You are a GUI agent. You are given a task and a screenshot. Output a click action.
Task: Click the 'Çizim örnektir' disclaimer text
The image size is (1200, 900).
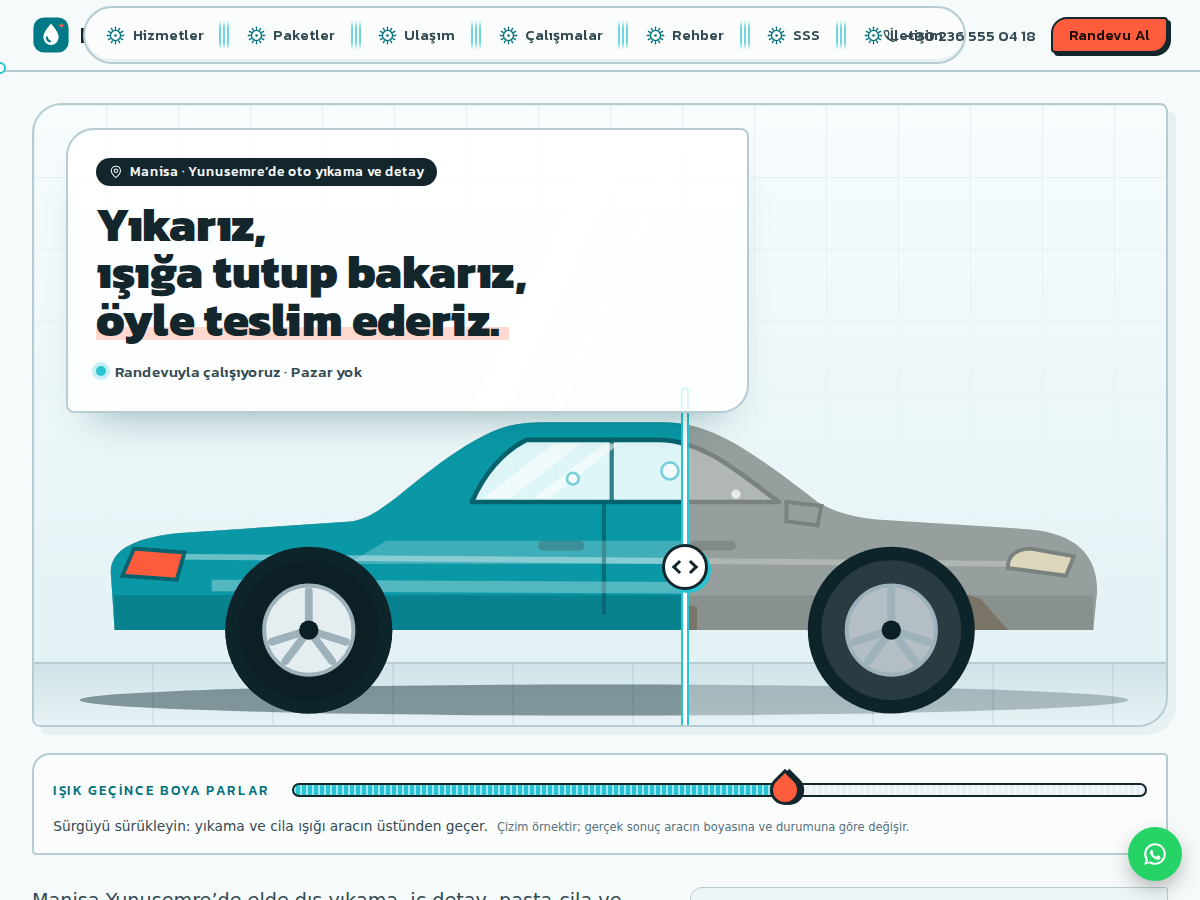point(703,827)
